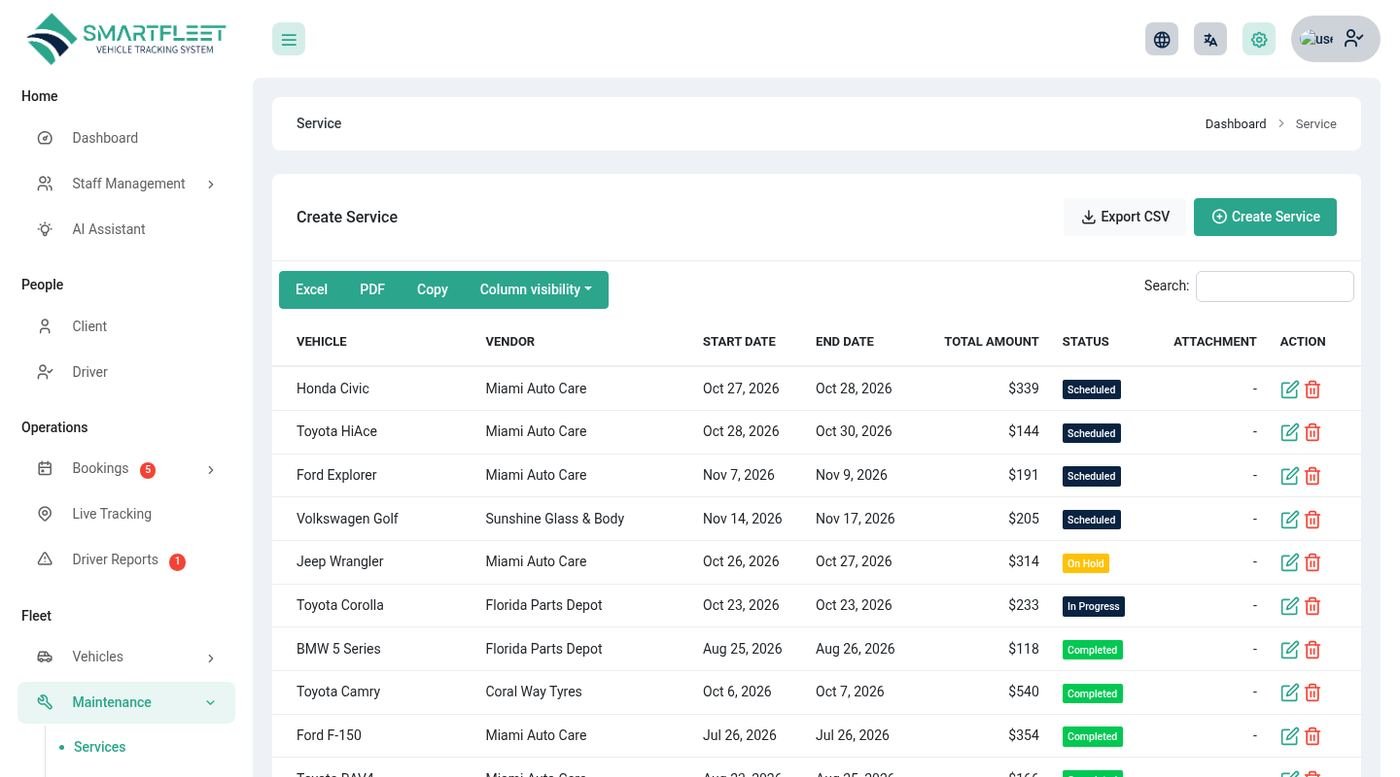
Task: Edit the Honda Civic service row
Action: point(1290,389)
